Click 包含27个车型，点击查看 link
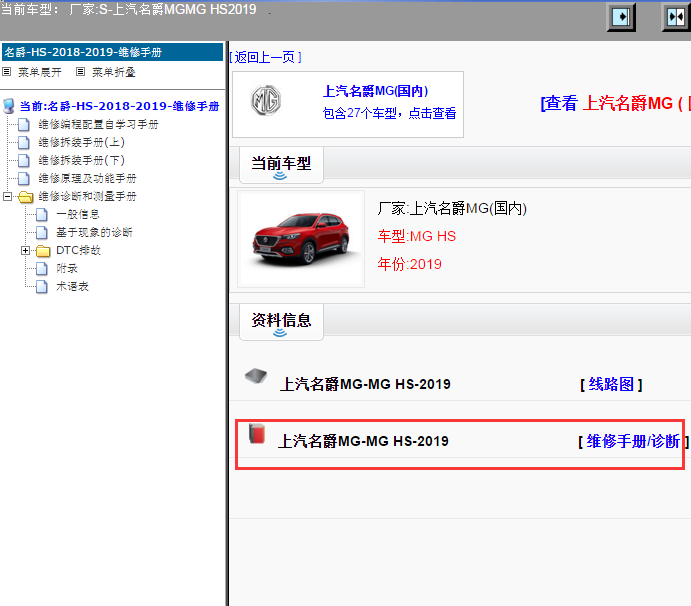The height and width of the screenshot is (606, 691). pos(389,113)
